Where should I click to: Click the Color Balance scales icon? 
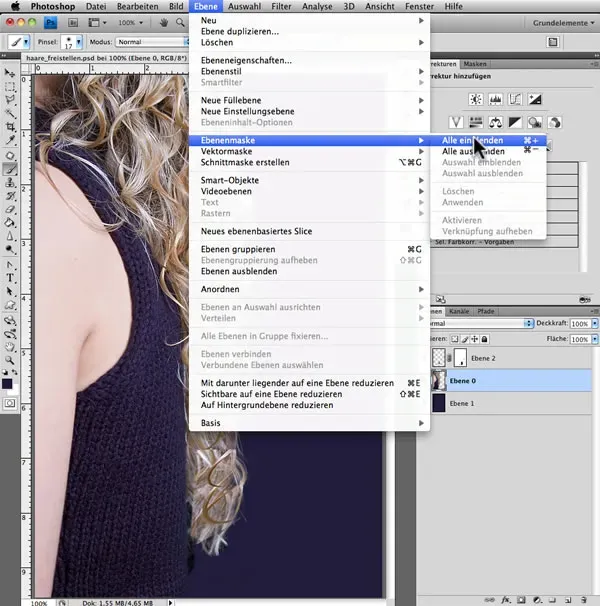pyautogui.click(x=494, y=121)
